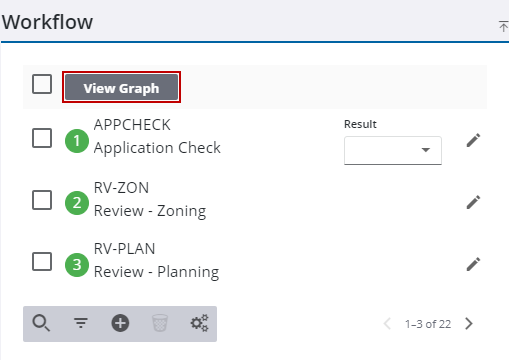Click the green step 3 badge
Image resolution: width=509 pixels, height=360 pixels.
77,265
